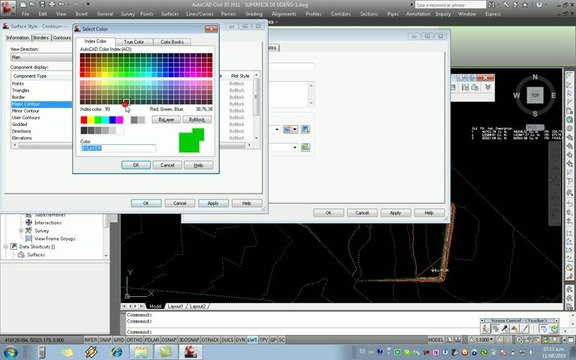Open the Corridors menu in menu bar
Image resolution: width=576 pixels, height=360 pixels.
coord(341,14)
